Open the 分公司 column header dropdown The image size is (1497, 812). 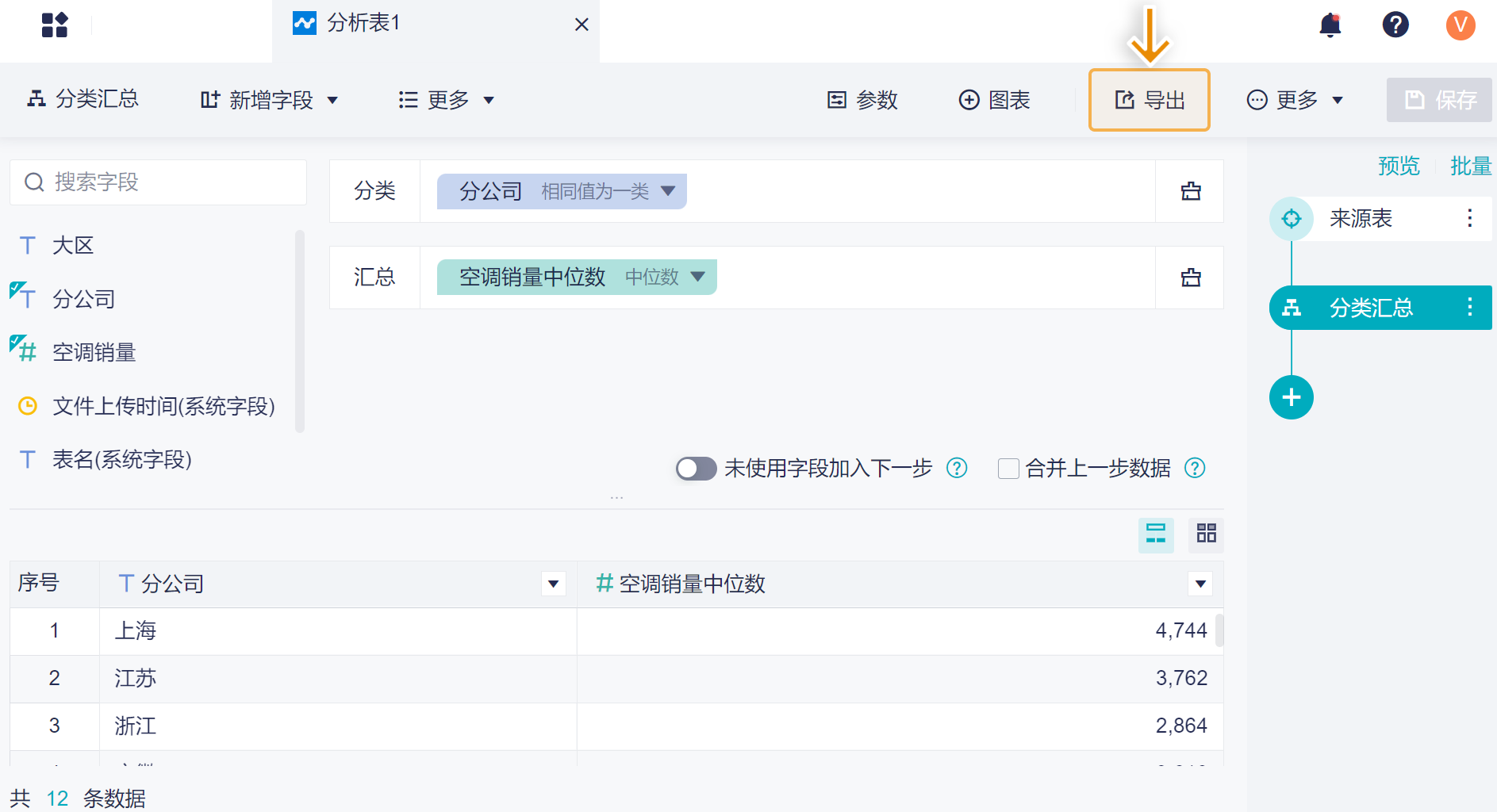(x=553, y=584)
